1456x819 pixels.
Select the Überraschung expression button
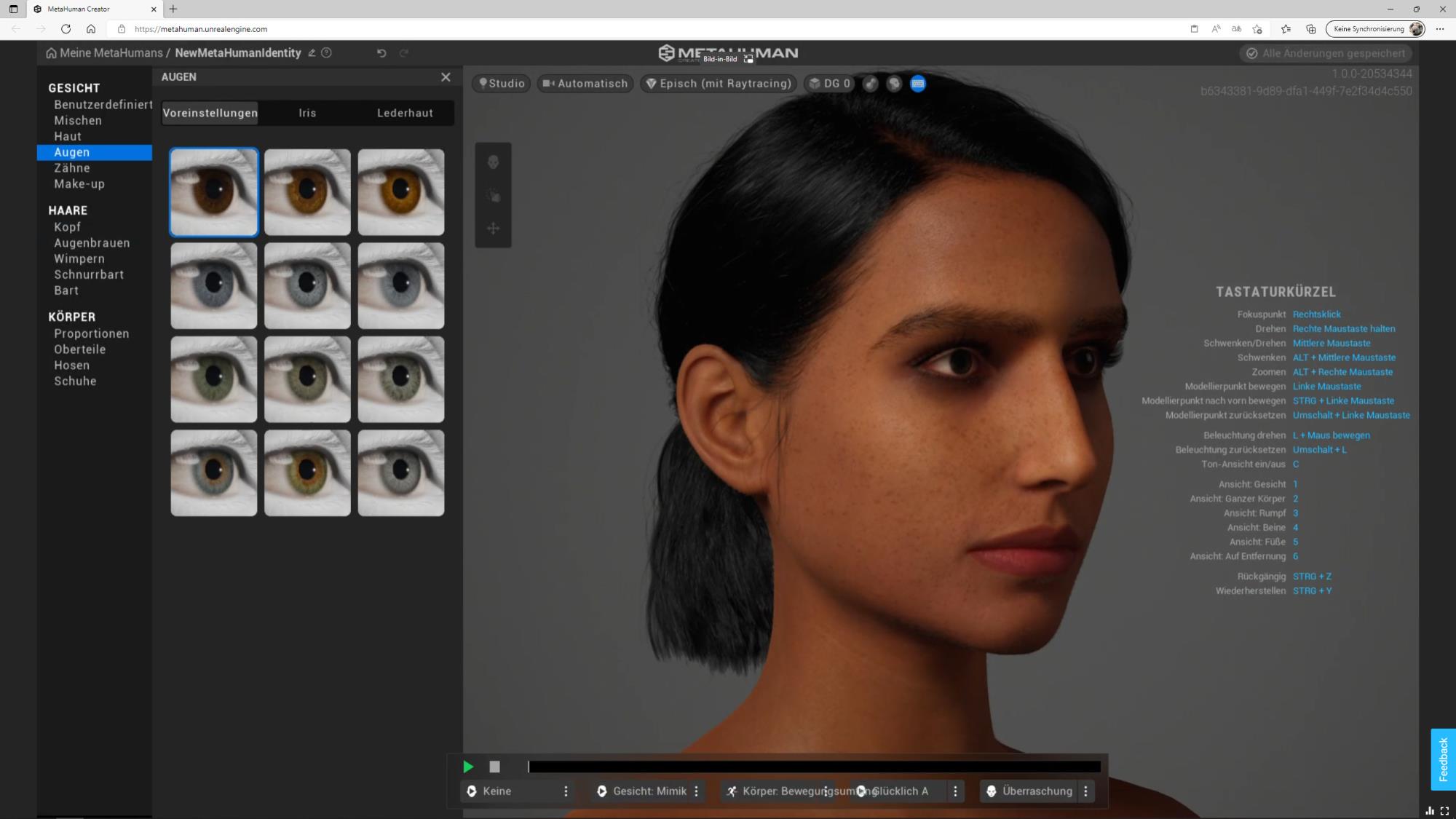[1029, 791]
